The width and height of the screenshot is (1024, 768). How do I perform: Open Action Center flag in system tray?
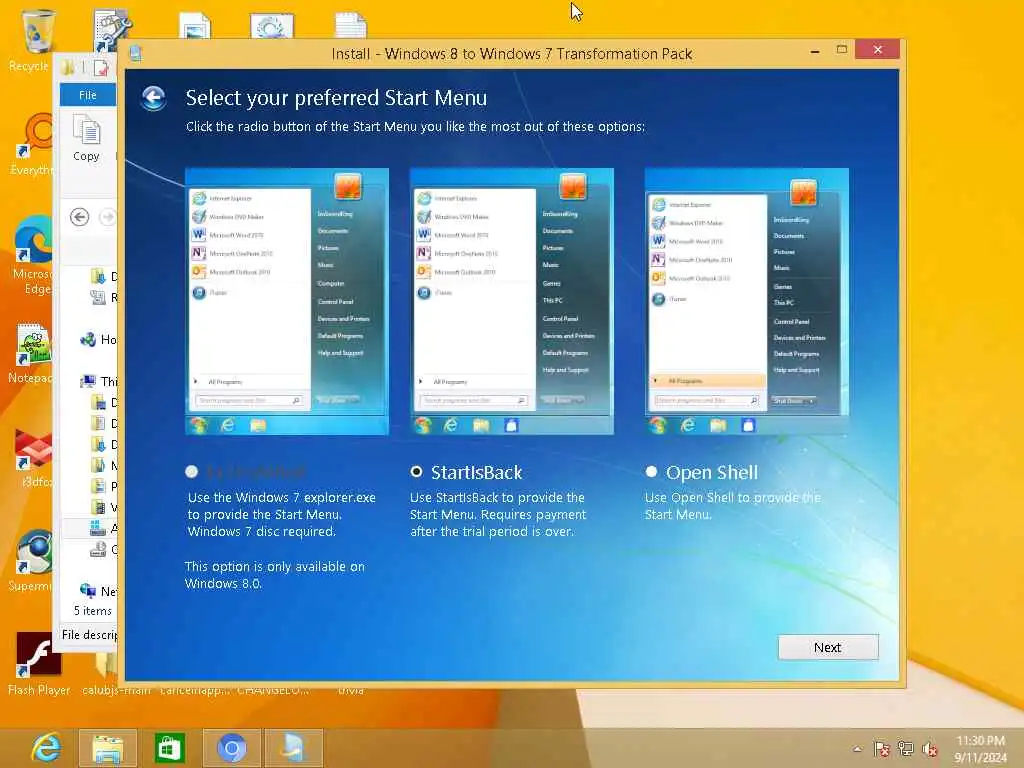click(x=882, y=749)
